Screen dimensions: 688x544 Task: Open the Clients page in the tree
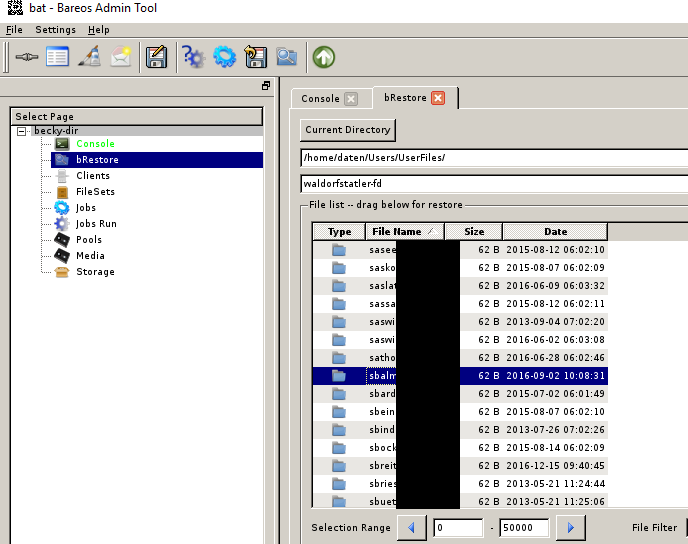[93, 176]
